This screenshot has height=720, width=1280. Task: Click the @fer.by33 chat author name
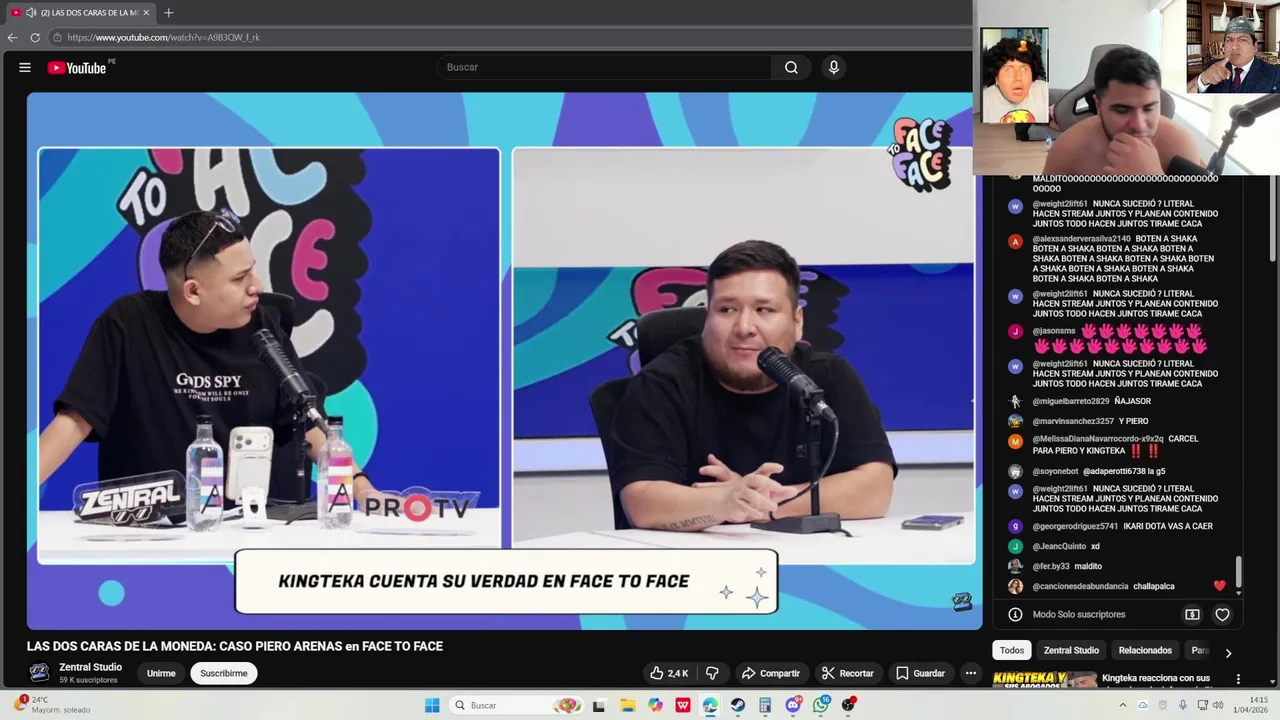click(1051, 566)
